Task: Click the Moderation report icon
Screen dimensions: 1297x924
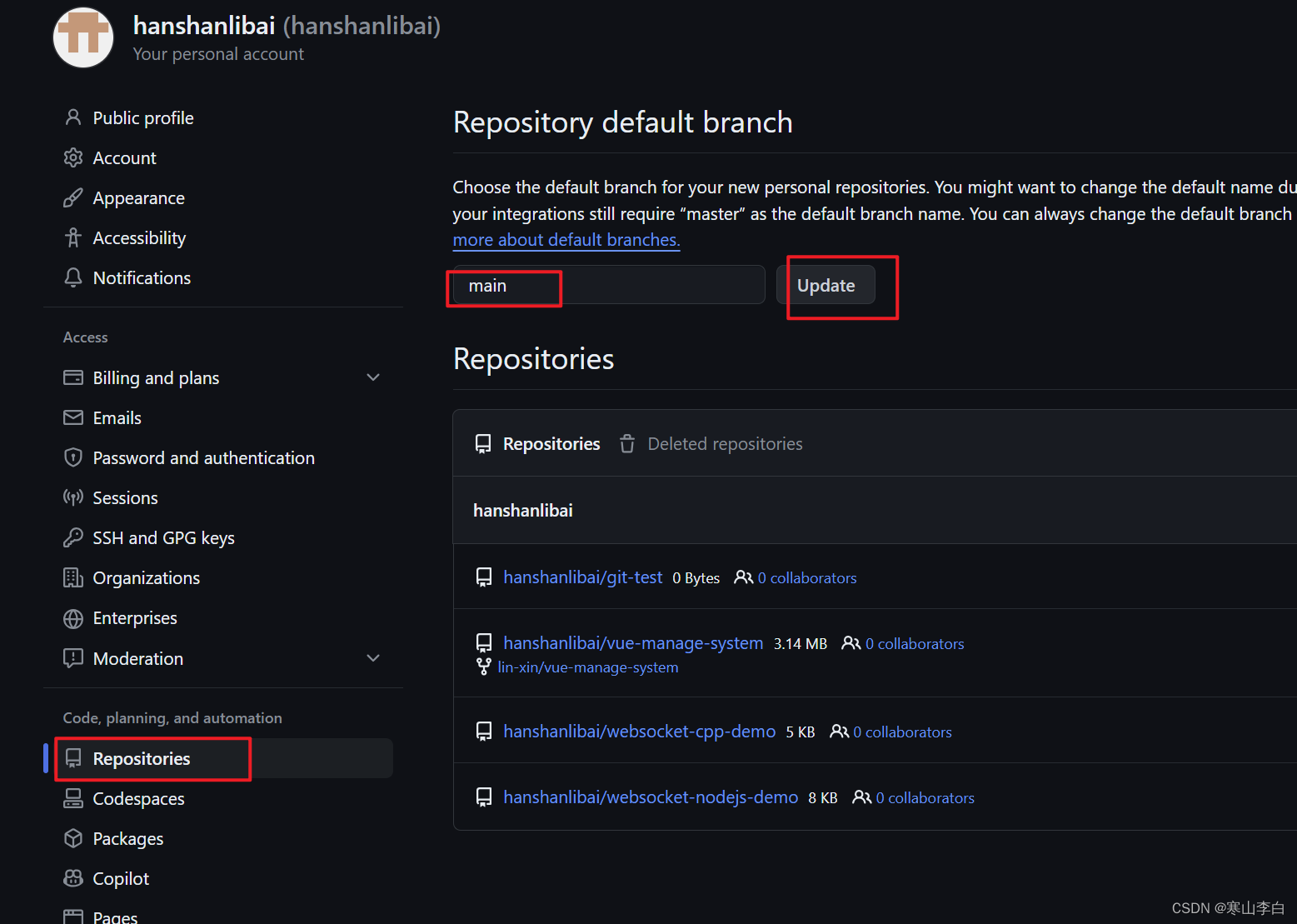Action: pyautogui.click(x=73, y=658)
